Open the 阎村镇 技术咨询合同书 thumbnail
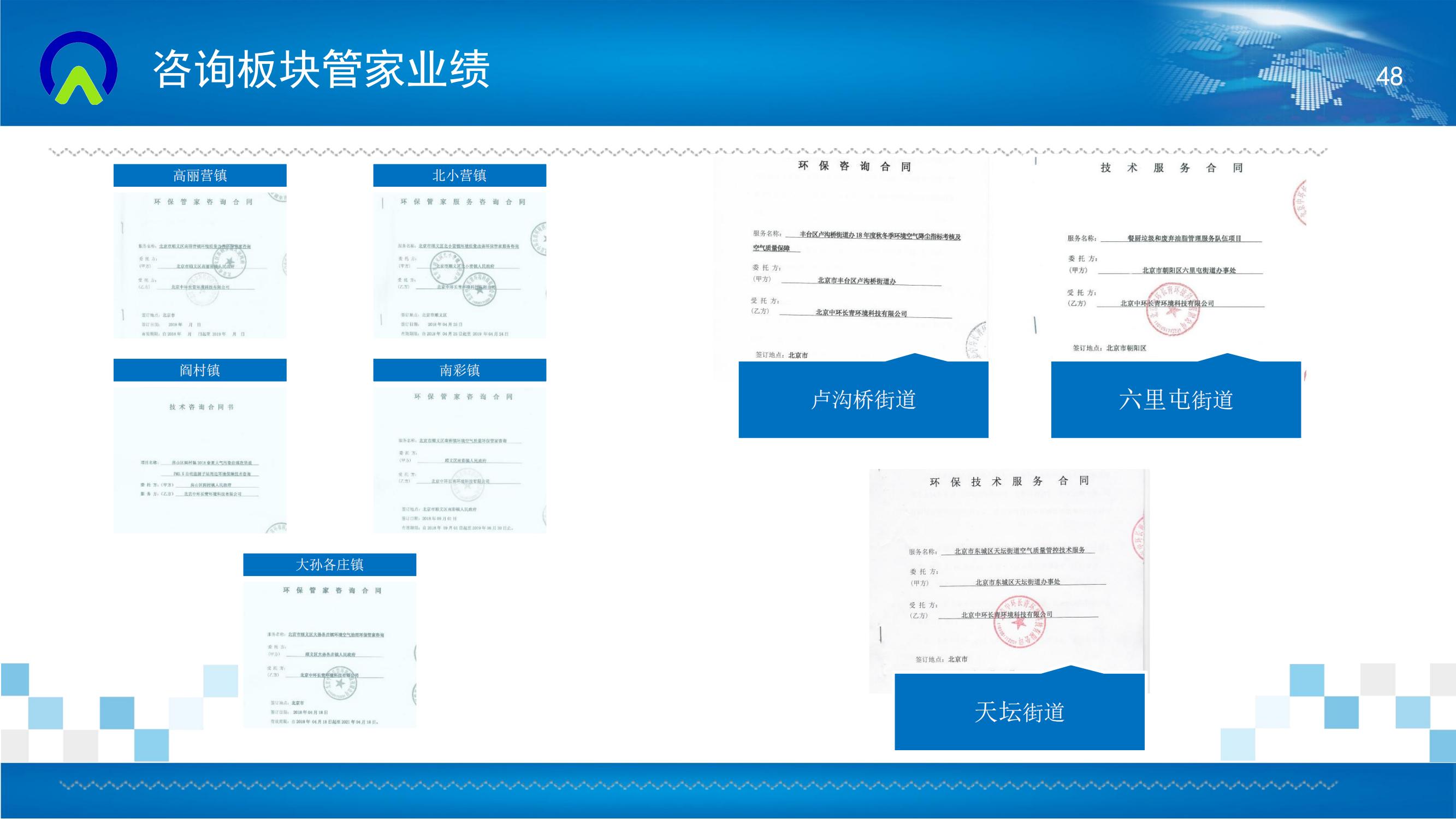Screen dimensions: 1456x819 click(x=199, y=460)
